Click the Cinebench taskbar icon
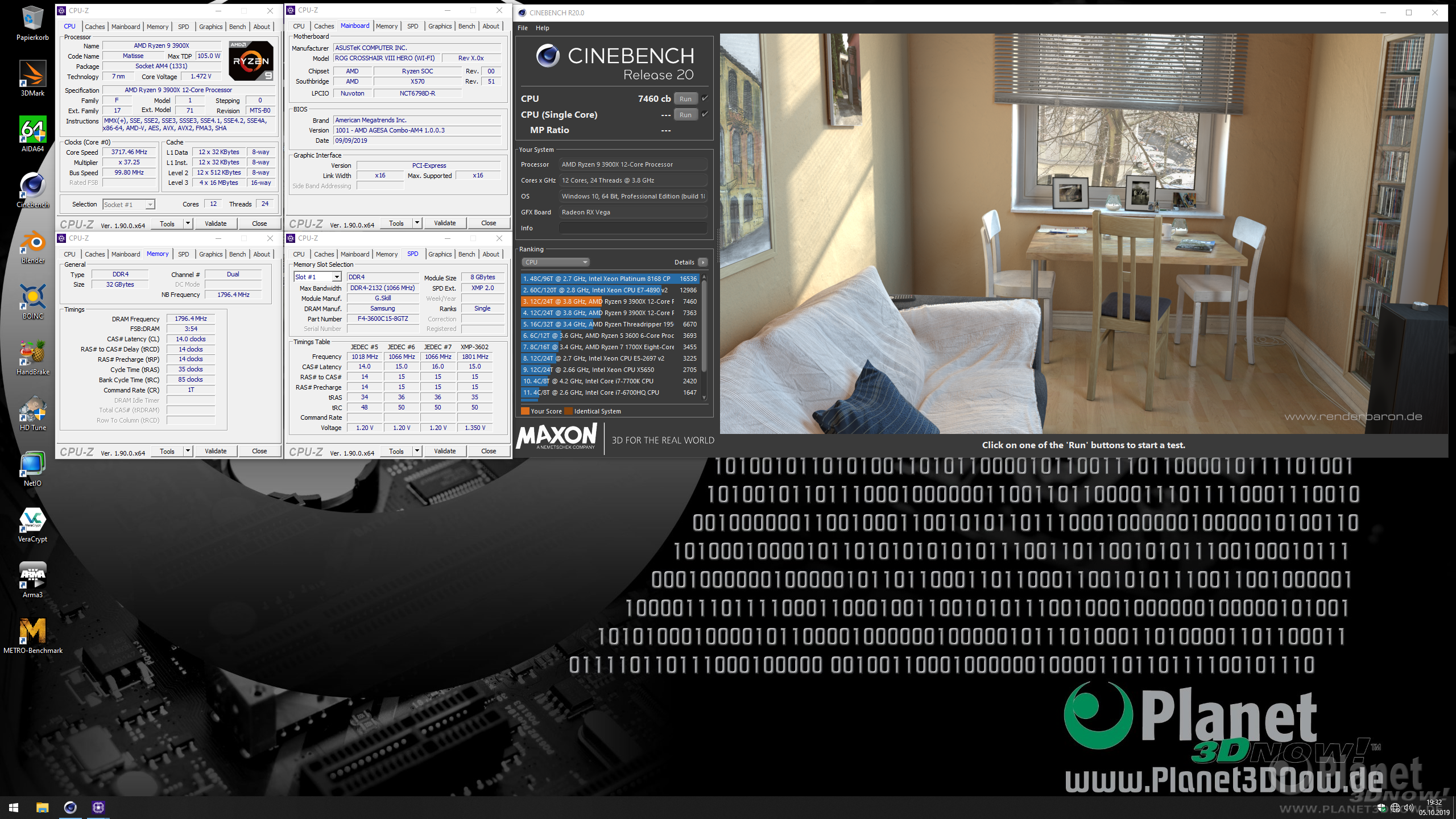This screenshot has height=819, width=1456. [70, 807]
